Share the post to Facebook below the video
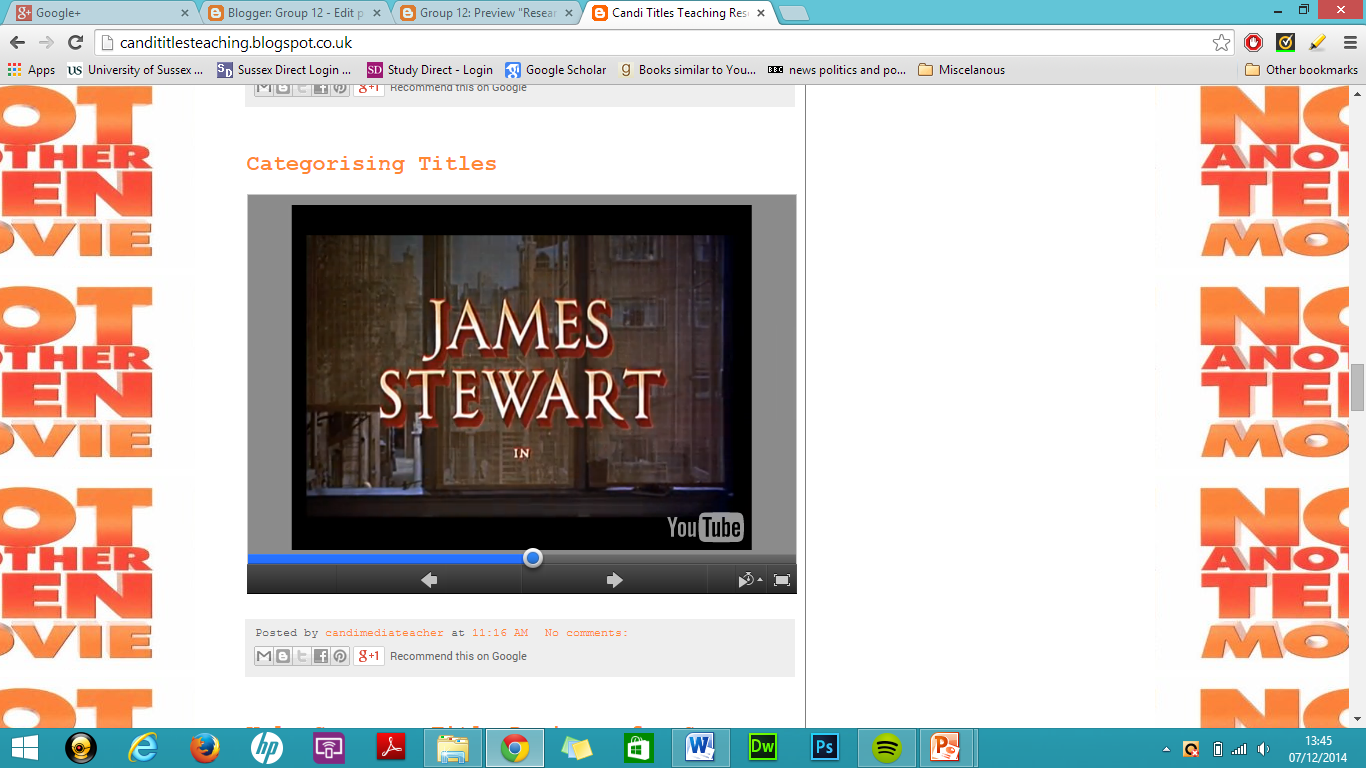Image resolution: width=1366 pixels, height=768 pixels. [x=321, y=656]
